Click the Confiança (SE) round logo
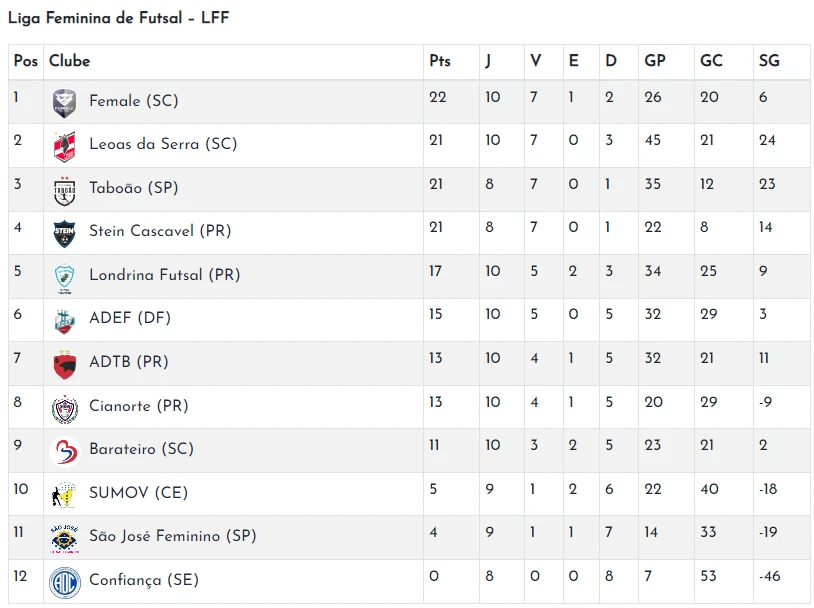 65,582
